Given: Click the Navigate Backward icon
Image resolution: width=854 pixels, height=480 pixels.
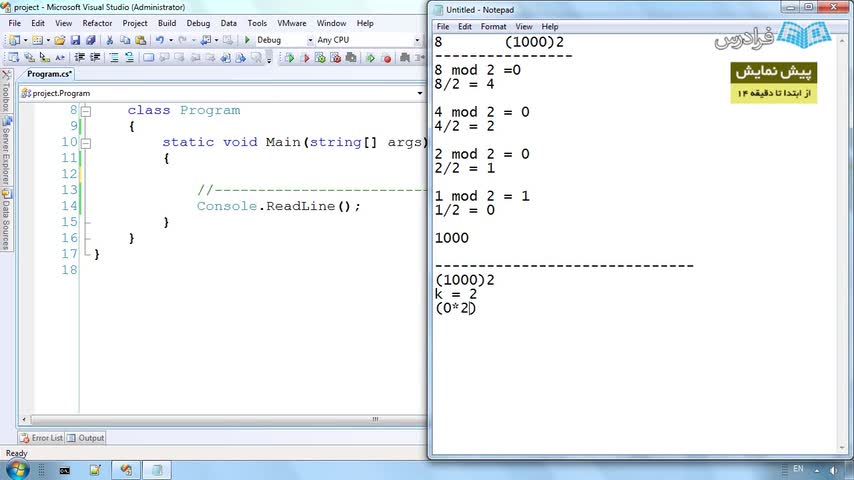Looking at the screenshot, I should point(206,40).
